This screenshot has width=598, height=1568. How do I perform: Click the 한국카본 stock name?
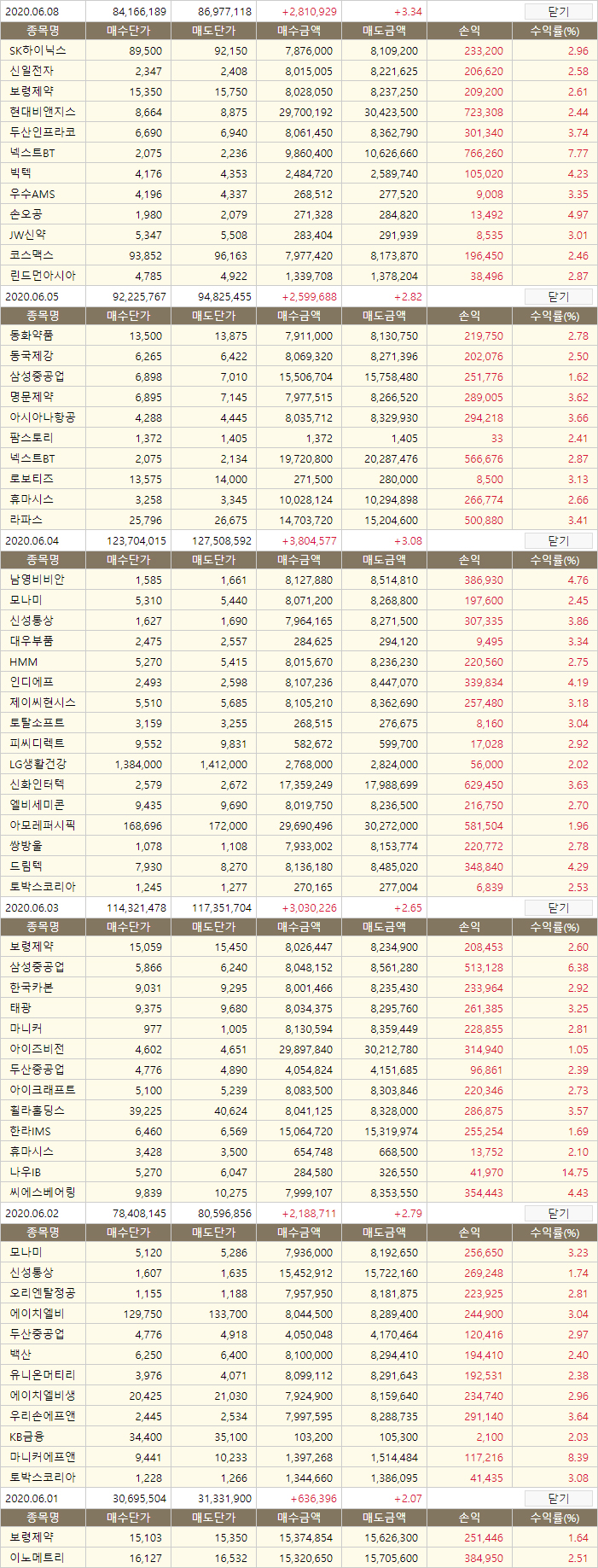[32, 988]
